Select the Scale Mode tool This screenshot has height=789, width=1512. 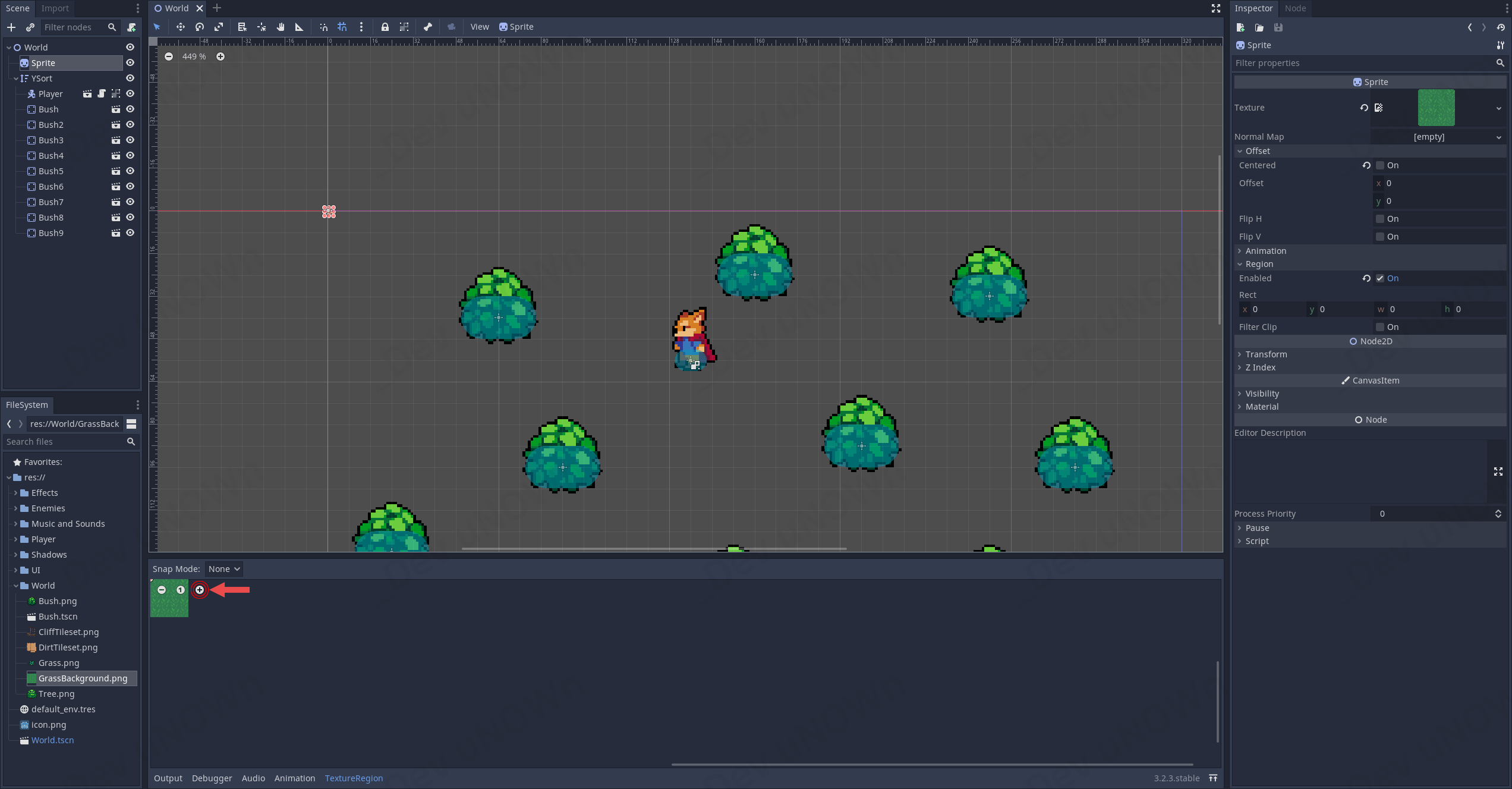[x=219, y=27]
